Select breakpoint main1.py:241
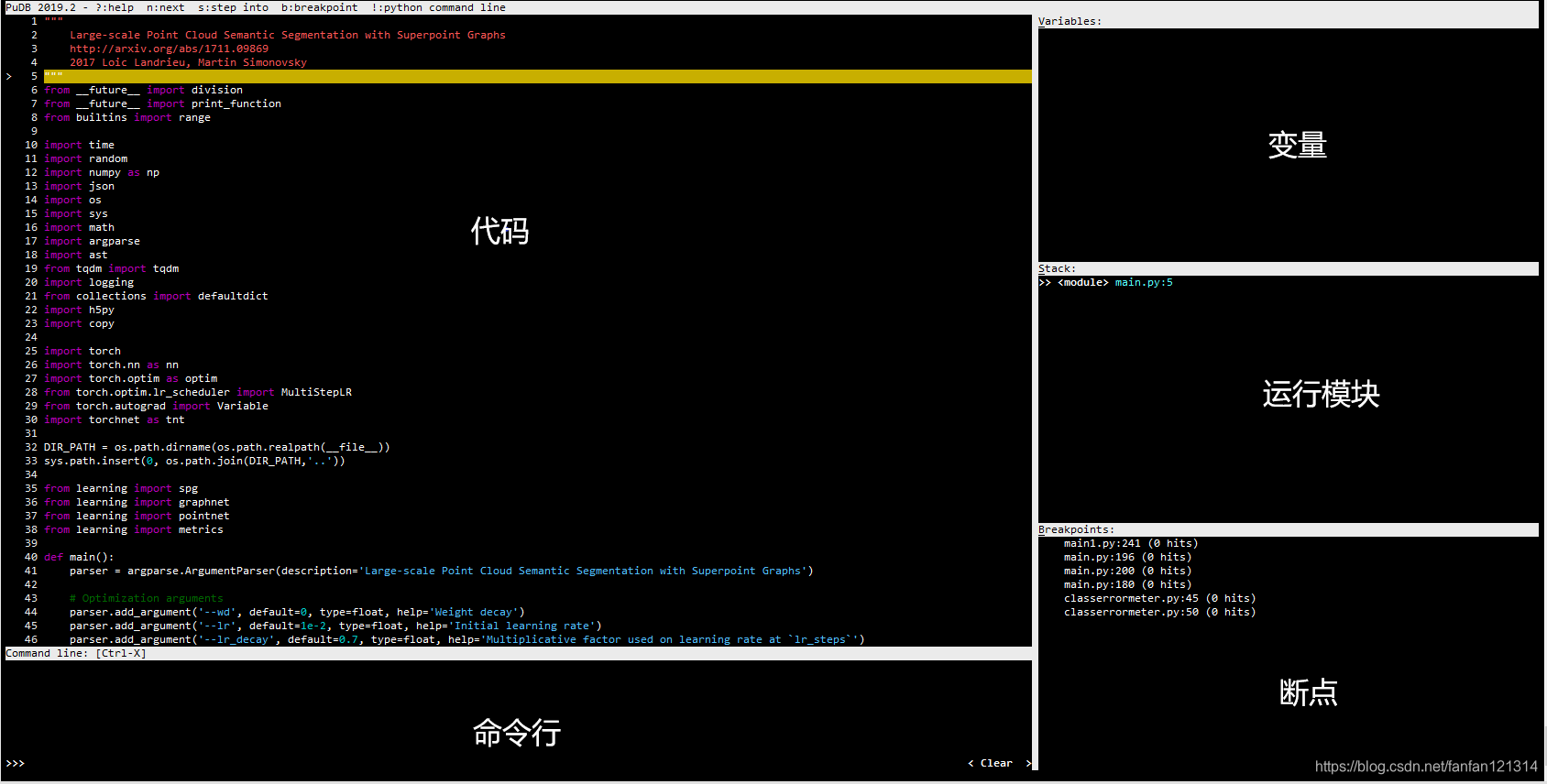This screenshot has width=1547, height=784. pos(1130,543)
